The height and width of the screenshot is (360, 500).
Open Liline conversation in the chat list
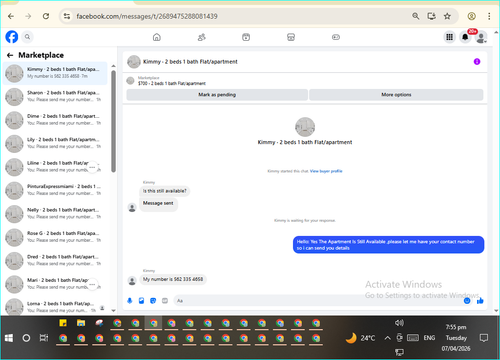[55, 167]
